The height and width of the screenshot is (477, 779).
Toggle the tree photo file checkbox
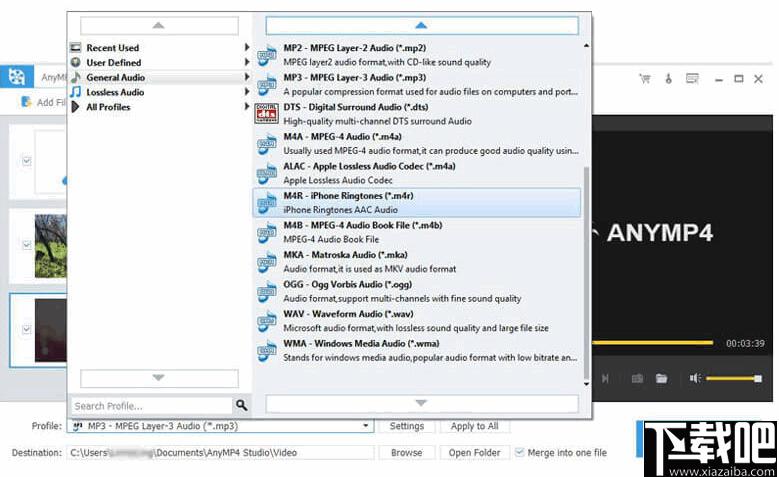click(27, 244)
